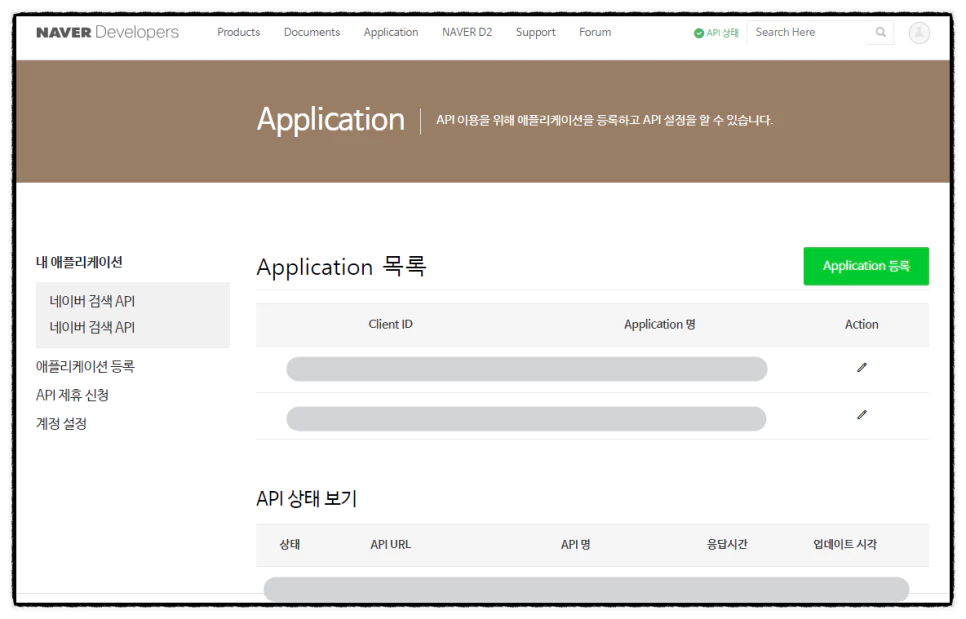Go to NAVER D2 menu item
The height and width of the screenshot is (619, 966).
pos(467,32)
